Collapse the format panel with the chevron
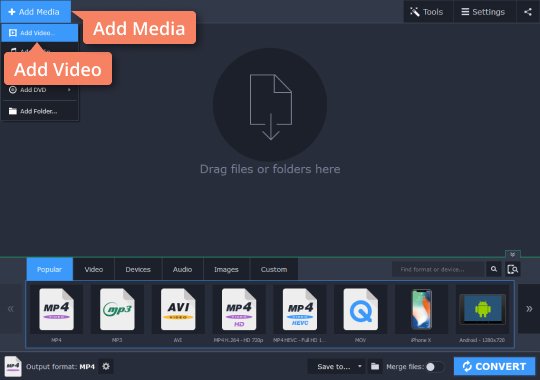 [512, 254]
